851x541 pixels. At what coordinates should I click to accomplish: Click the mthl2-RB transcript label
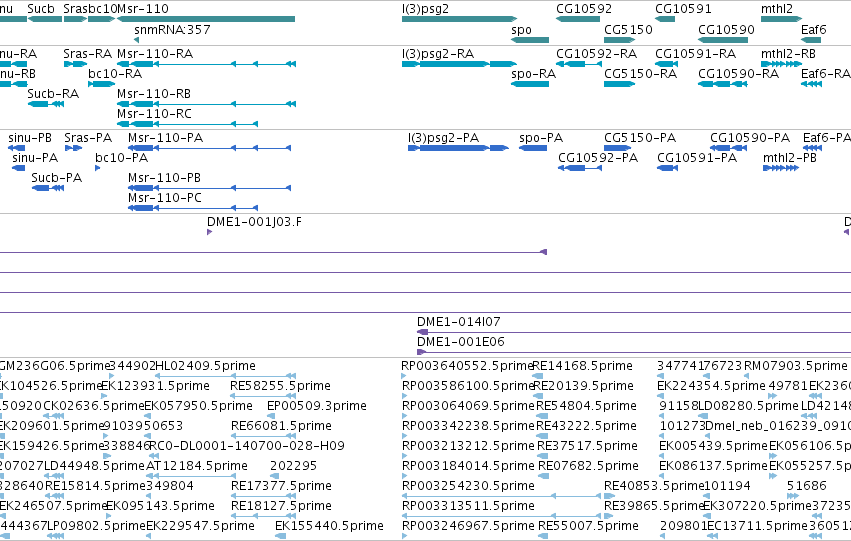789,54
